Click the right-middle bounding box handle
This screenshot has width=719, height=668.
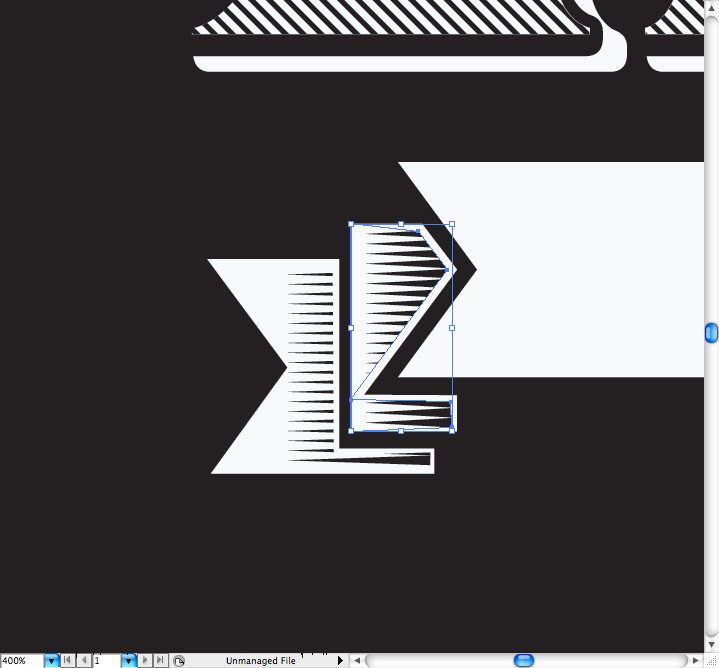click(x=452, y=328)
